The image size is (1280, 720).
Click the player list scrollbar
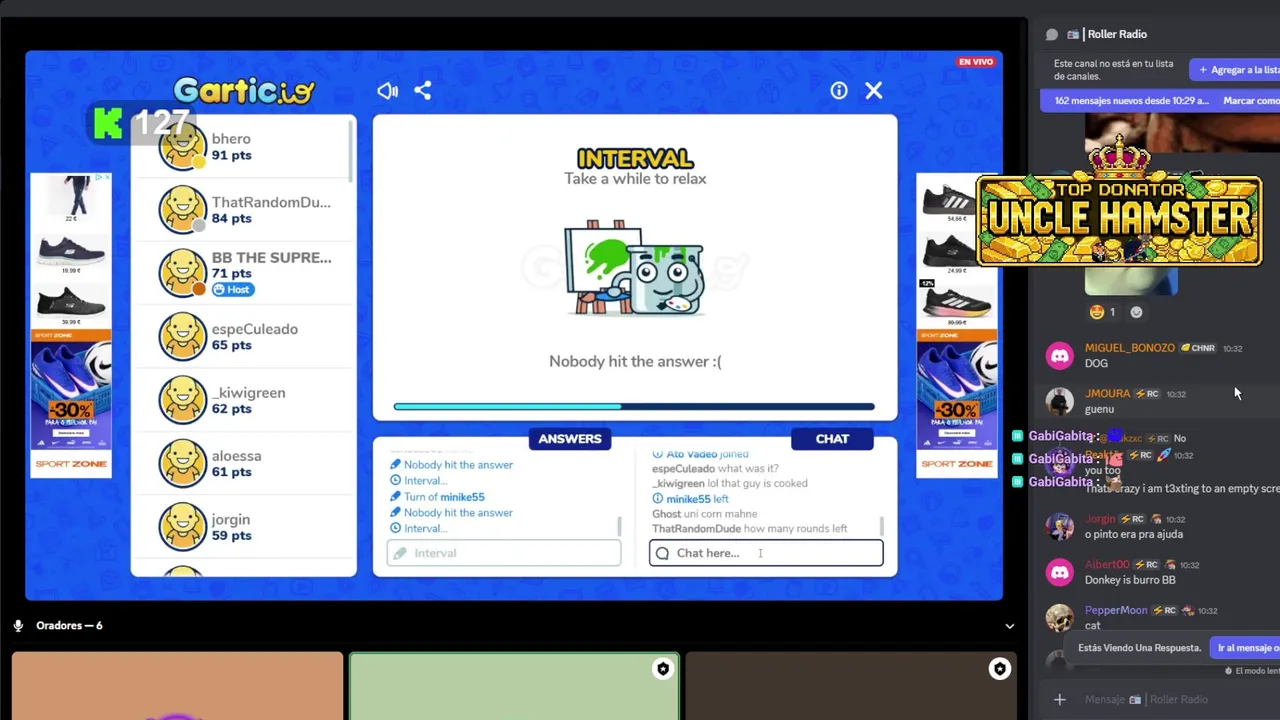[352, 150]
